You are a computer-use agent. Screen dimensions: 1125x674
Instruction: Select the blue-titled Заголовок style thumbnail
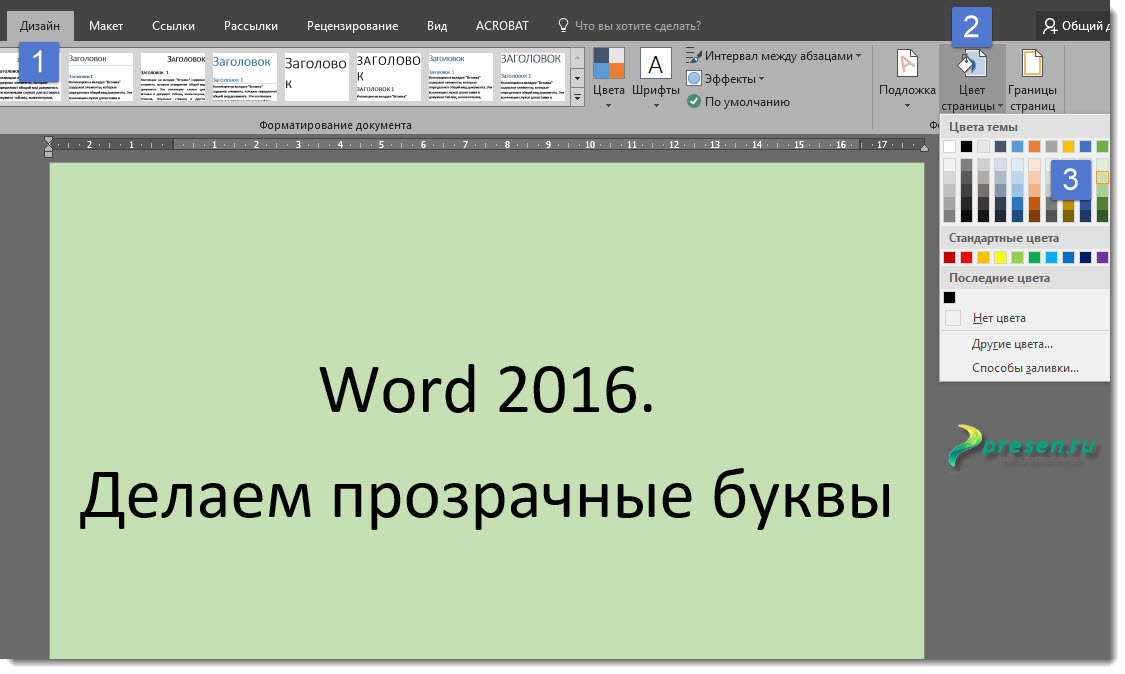[x=244, y=78]
